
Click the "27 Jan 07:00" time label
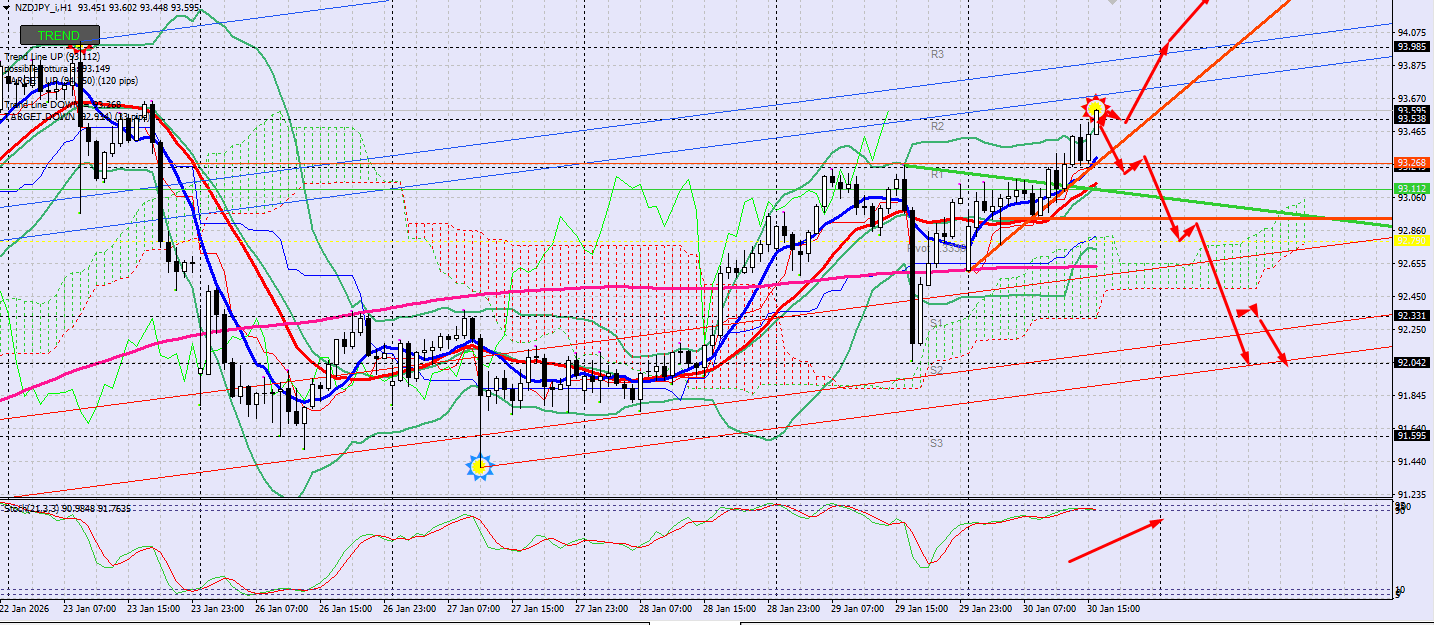coord(476,608)
